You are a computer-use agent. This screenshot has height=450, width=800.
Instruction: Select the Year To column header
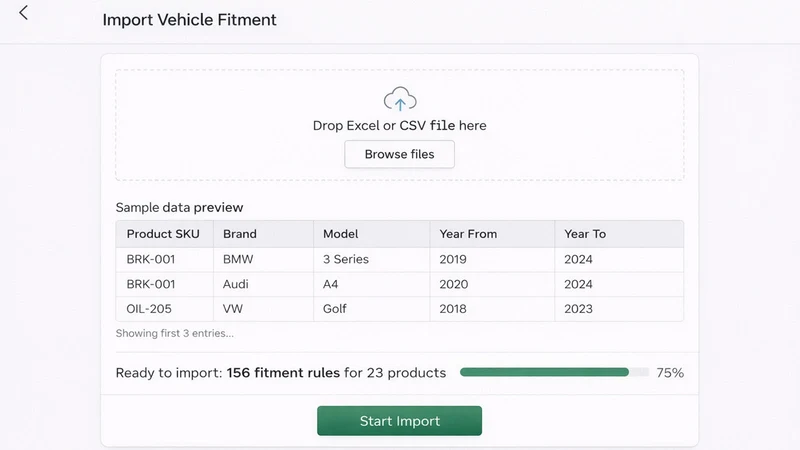(x=619, y=234)
